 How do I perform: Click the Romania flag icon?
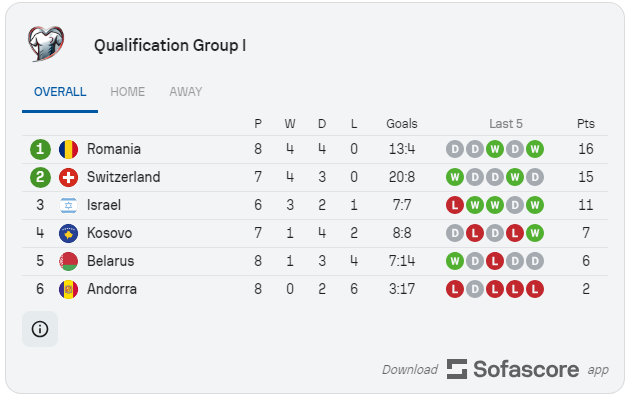pos(69,149)
